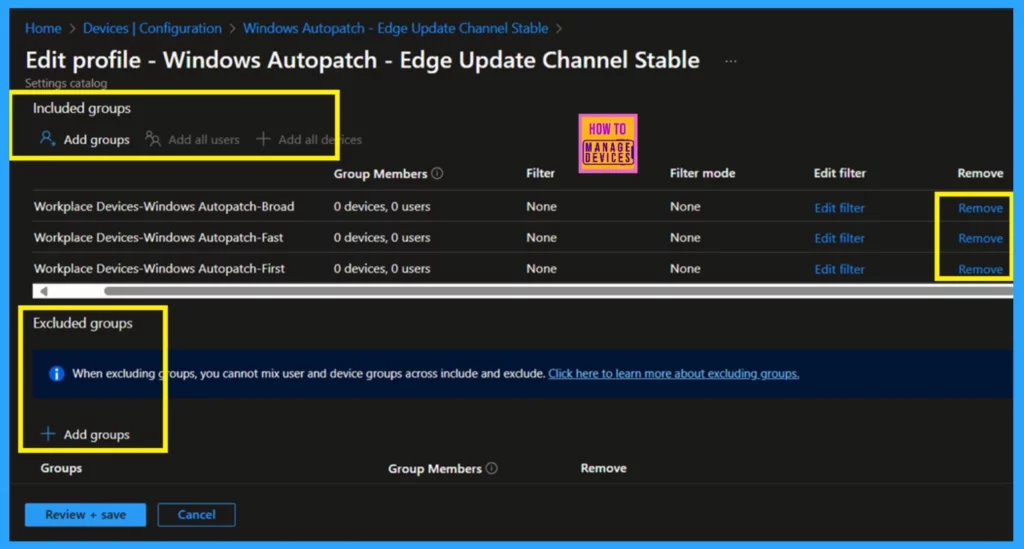Click the Home breadcrumb link
This screenshot has height=549, width=1024.
(x=43, y=28)
